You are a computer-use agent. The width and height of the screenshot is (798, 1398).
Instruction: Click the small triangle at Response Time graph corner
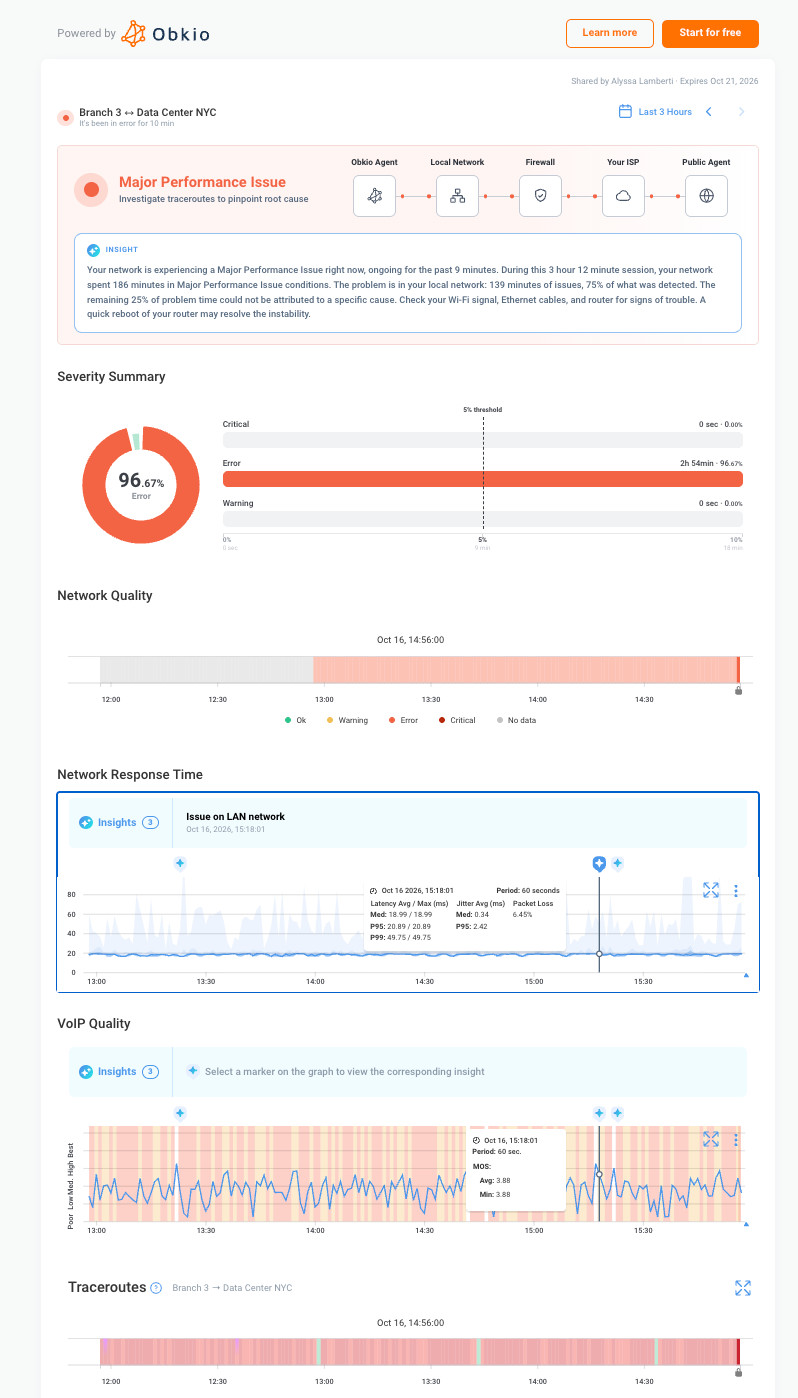point(746,974)
